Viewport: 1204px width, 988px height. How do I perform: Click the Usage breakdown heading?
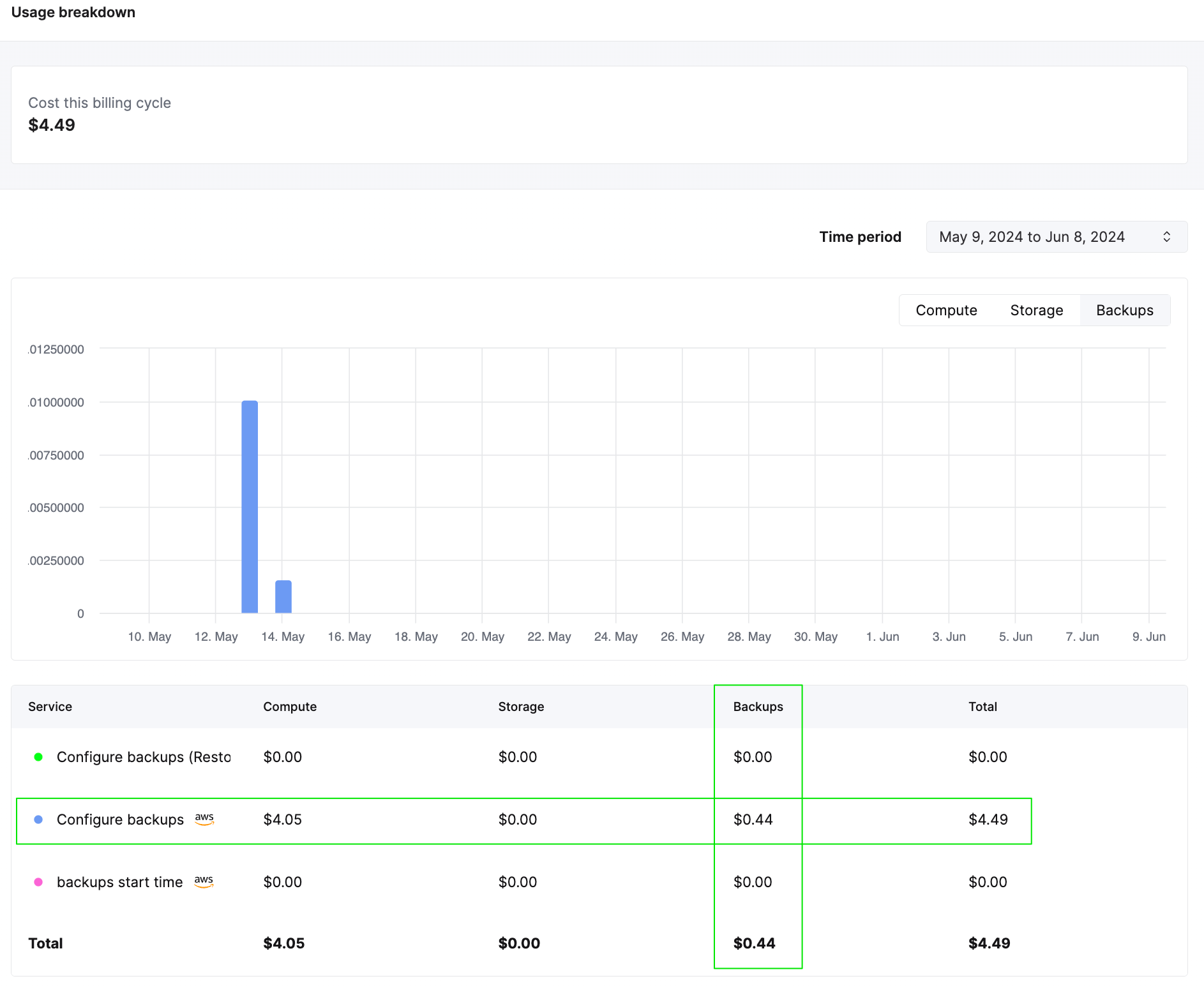click(x=74, y=12)
